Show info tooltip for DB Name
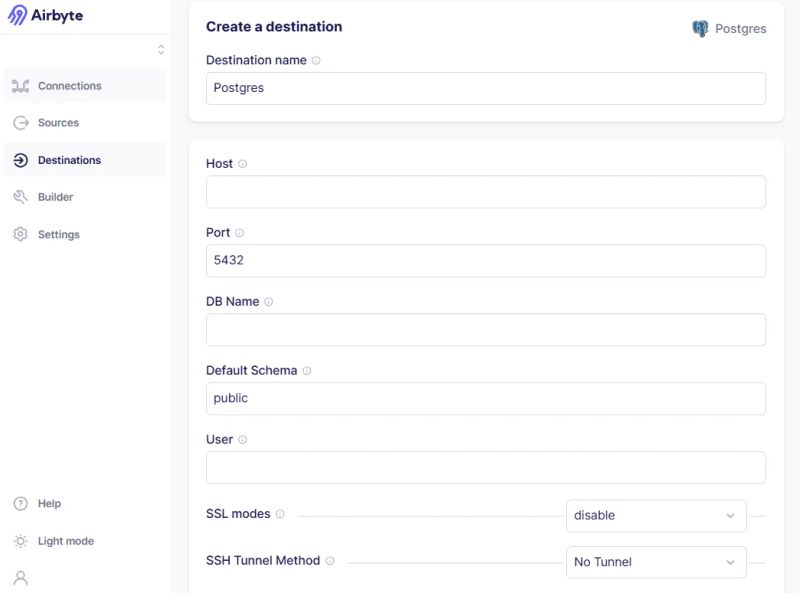 [268, 302]
